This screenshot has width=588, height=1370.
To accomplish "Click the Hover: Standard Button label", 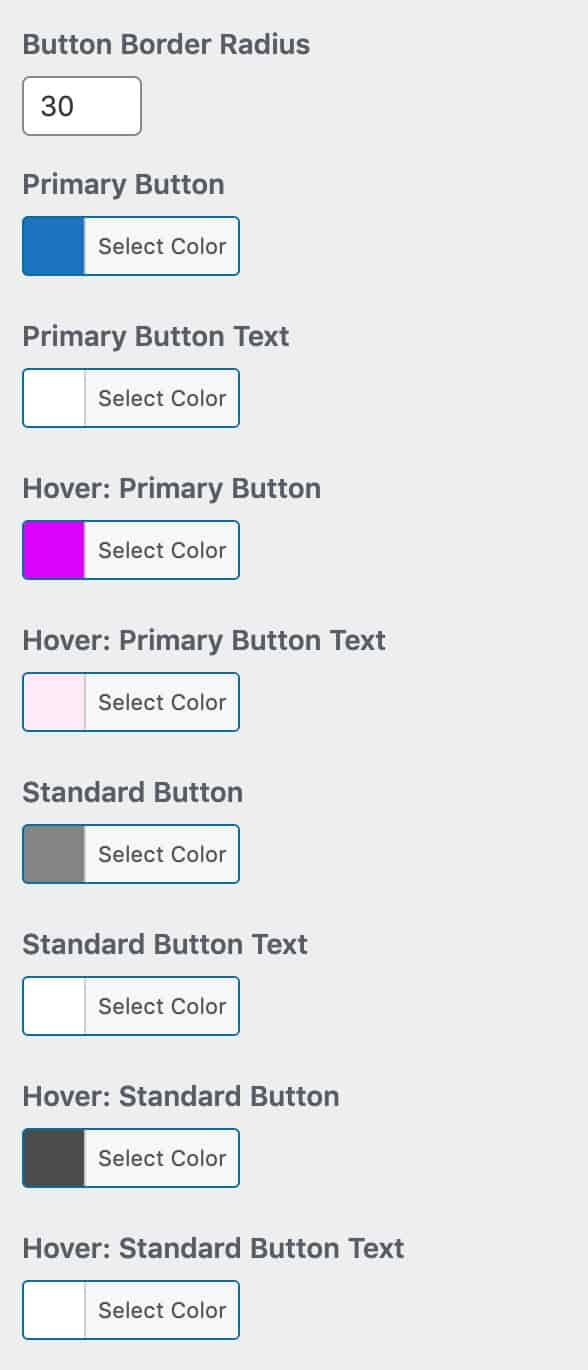I will (x=181, y=1096).
